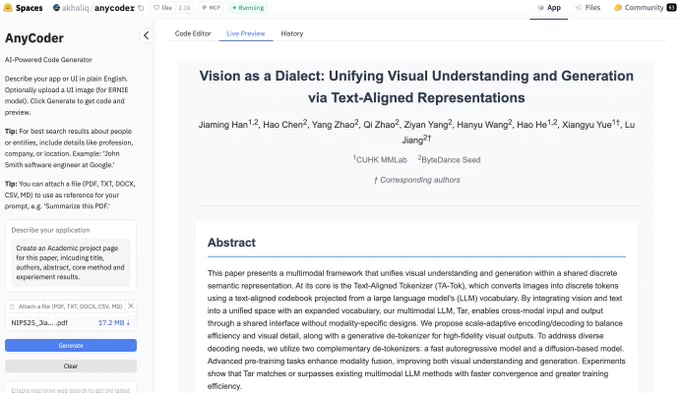Click the Running status badge
680x393 pixels.
coord(248,8)
